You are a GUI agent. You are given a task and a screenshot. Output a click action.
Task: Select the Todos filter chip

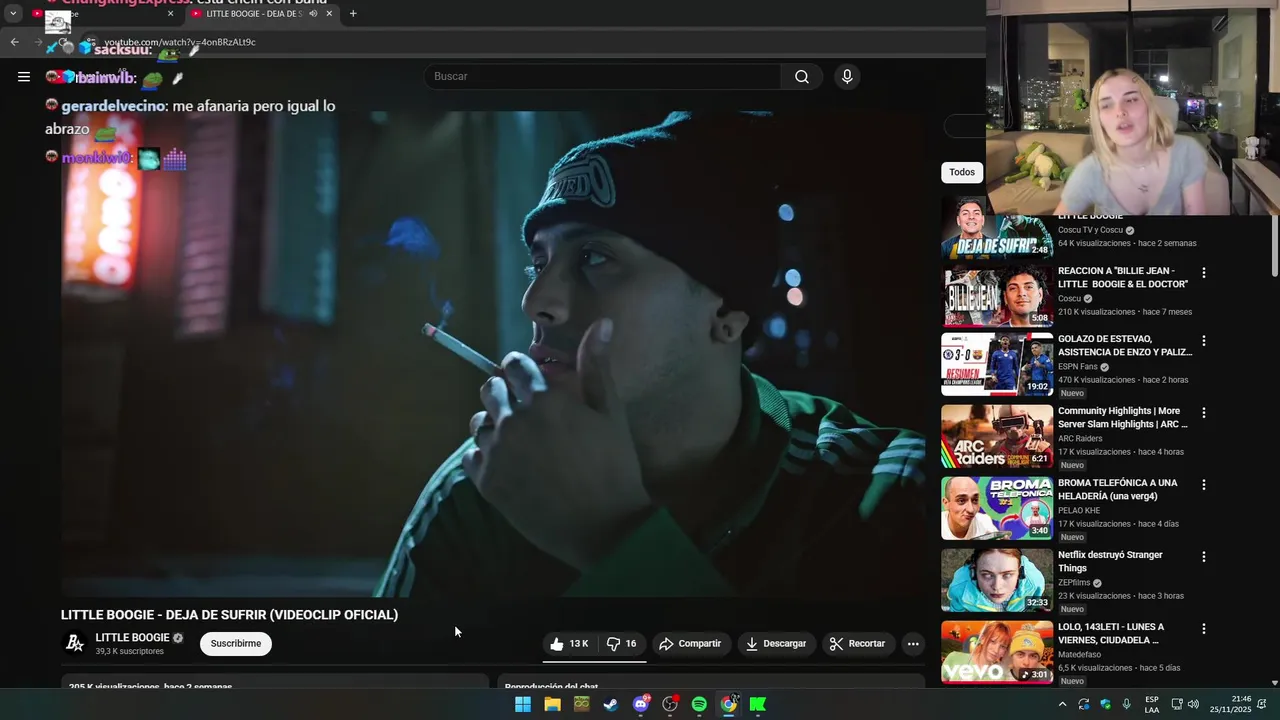tap(962, 172)
